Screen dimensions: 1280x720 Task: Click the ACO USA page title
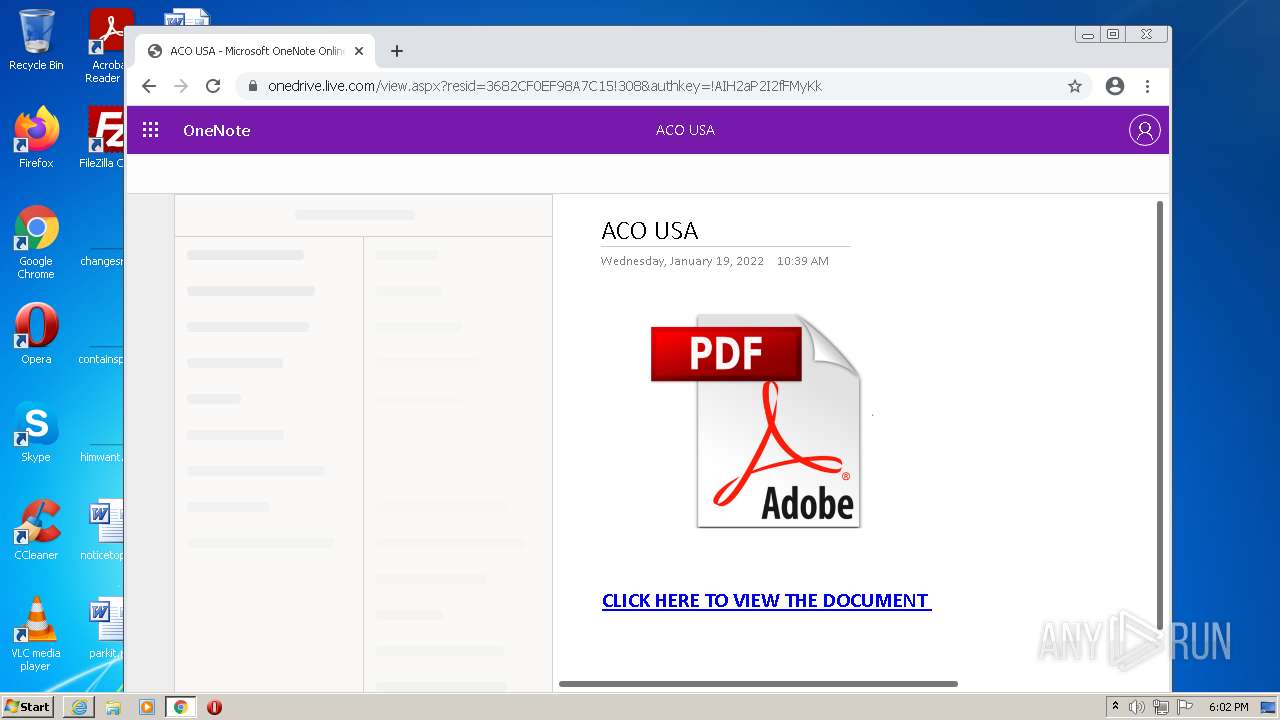coord(649,231)
